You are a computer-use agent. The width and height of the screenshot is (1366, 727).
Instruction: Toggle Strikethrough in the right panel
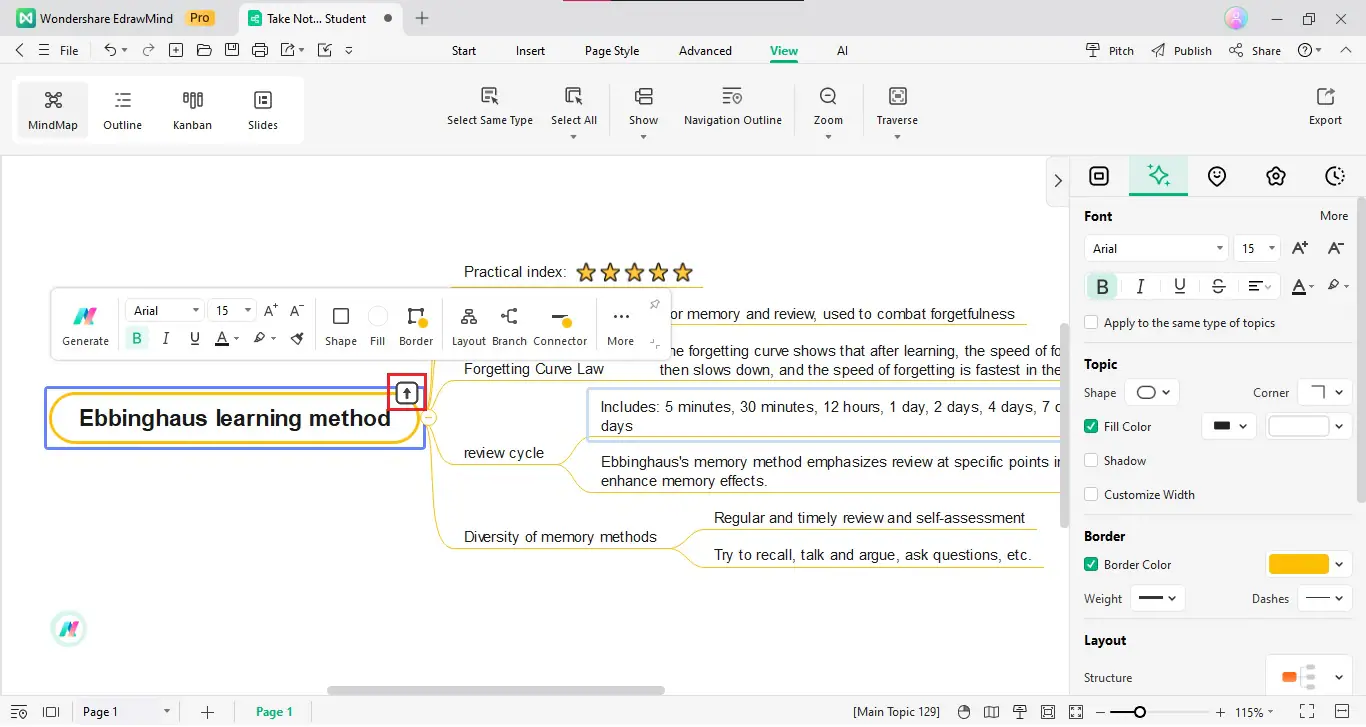point(1218,286)
